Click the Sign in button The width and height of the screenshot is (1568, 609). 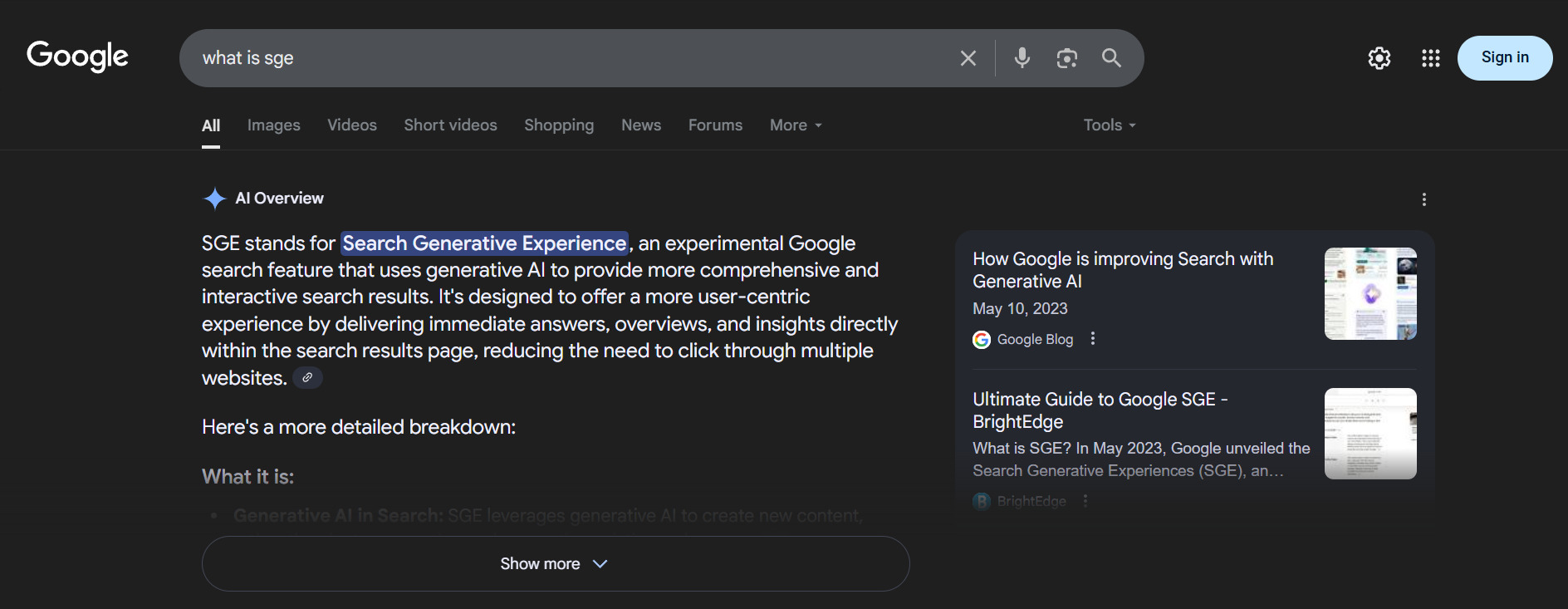coord(1505,57)
